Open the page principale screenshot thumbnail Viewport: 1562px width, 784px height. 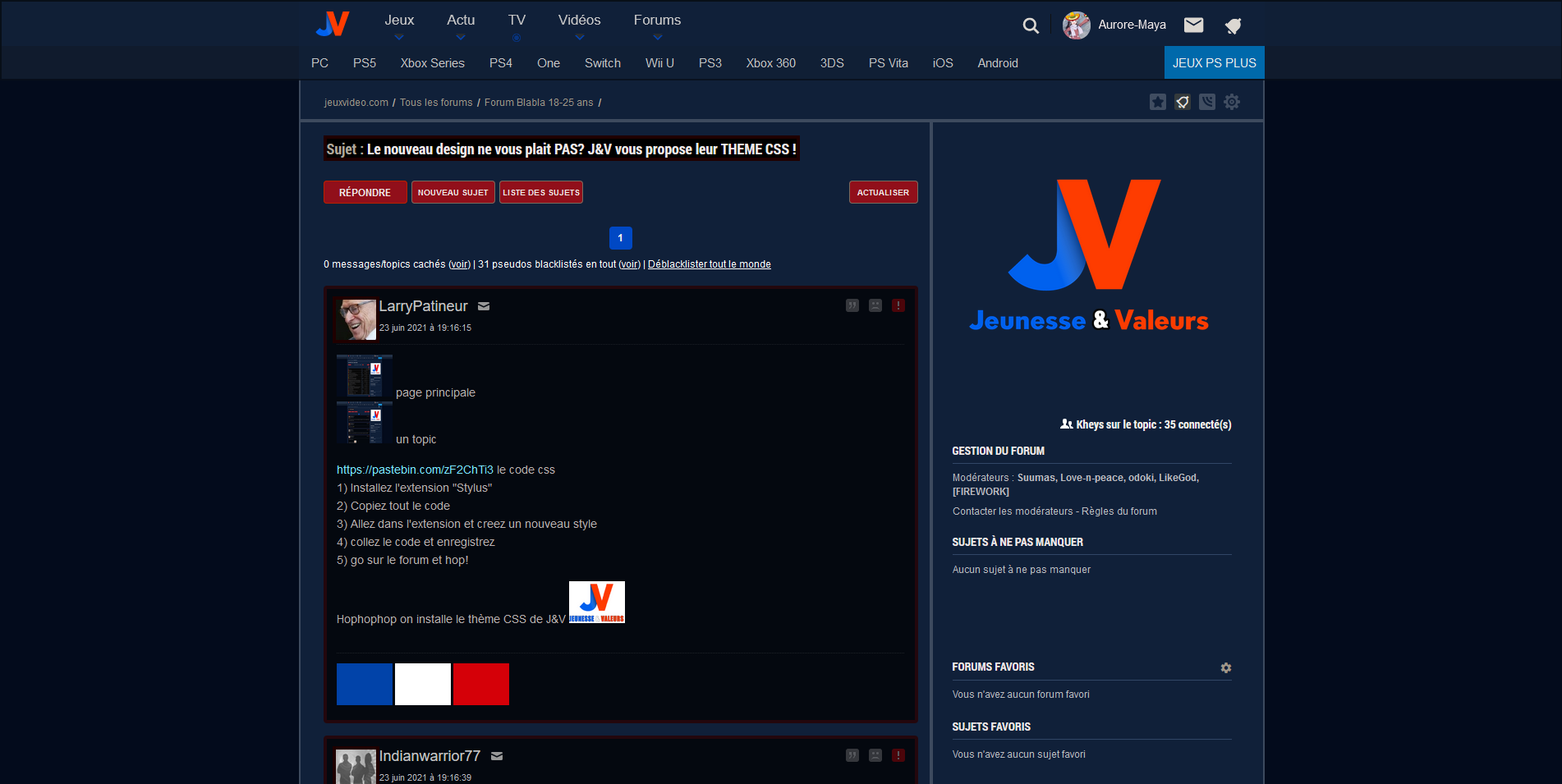coord(365,376)
